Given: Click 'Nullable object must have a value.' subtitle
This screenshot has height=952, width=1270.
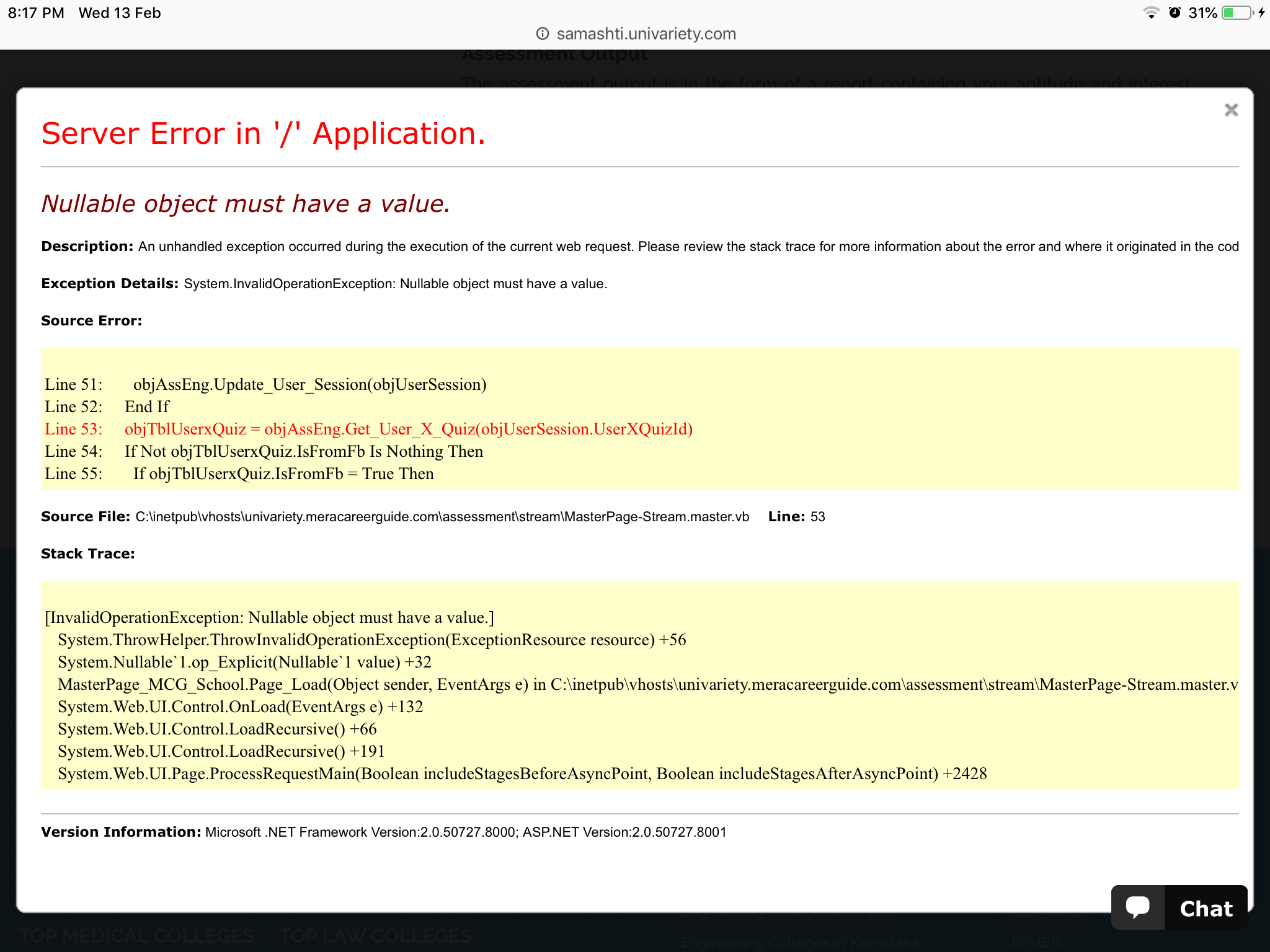Looking at the screenshot, I should click(246, 204).
